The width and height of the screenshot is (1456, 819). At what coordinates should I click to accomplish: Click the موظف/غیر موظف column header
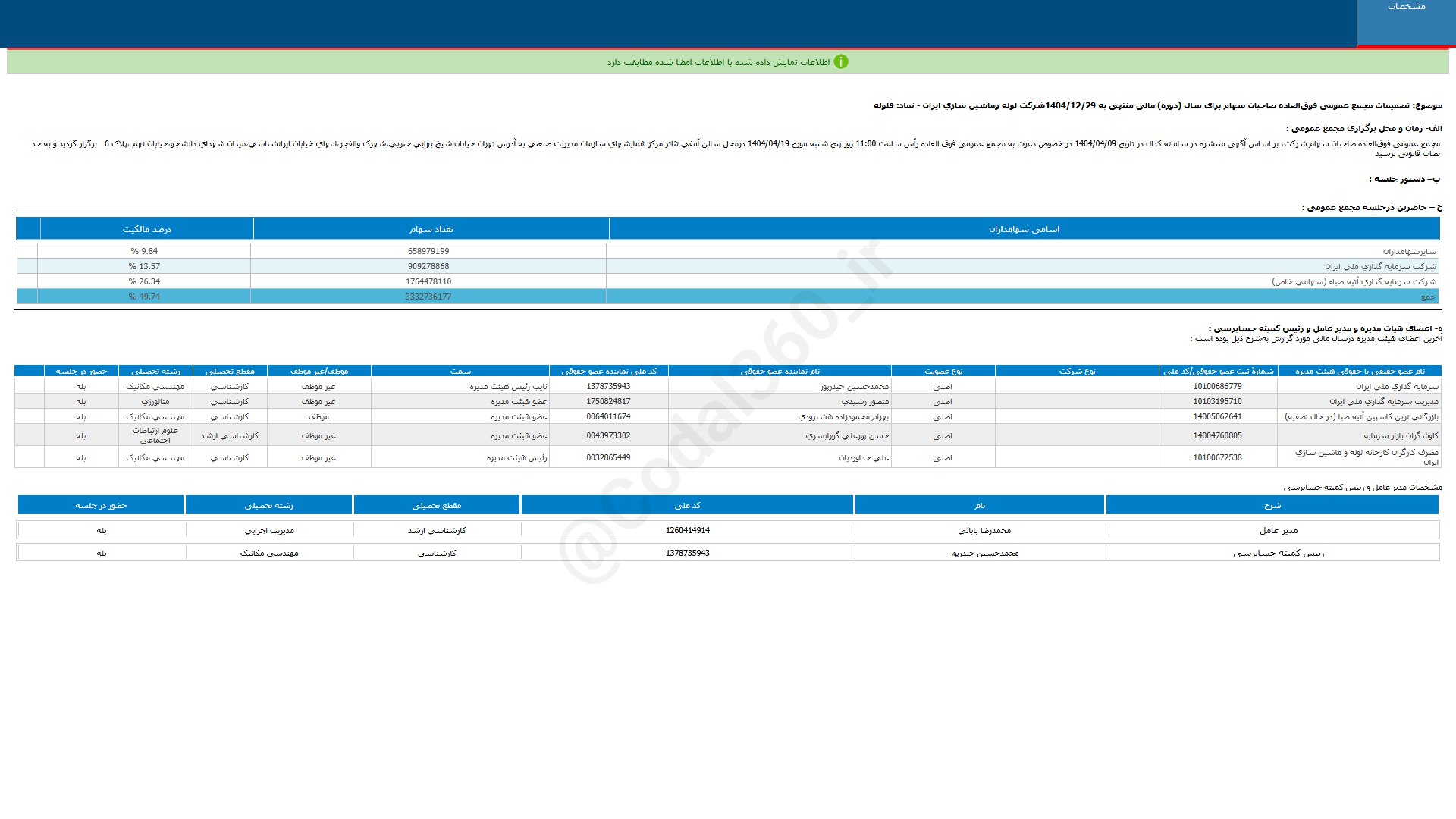tap(319, 371)
